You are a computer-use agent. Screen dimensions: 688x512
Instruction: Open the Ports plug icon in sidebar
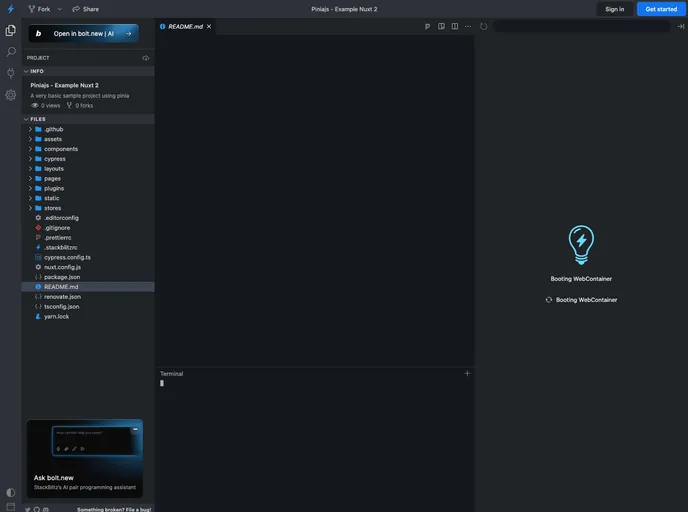[x=11, y=73]
